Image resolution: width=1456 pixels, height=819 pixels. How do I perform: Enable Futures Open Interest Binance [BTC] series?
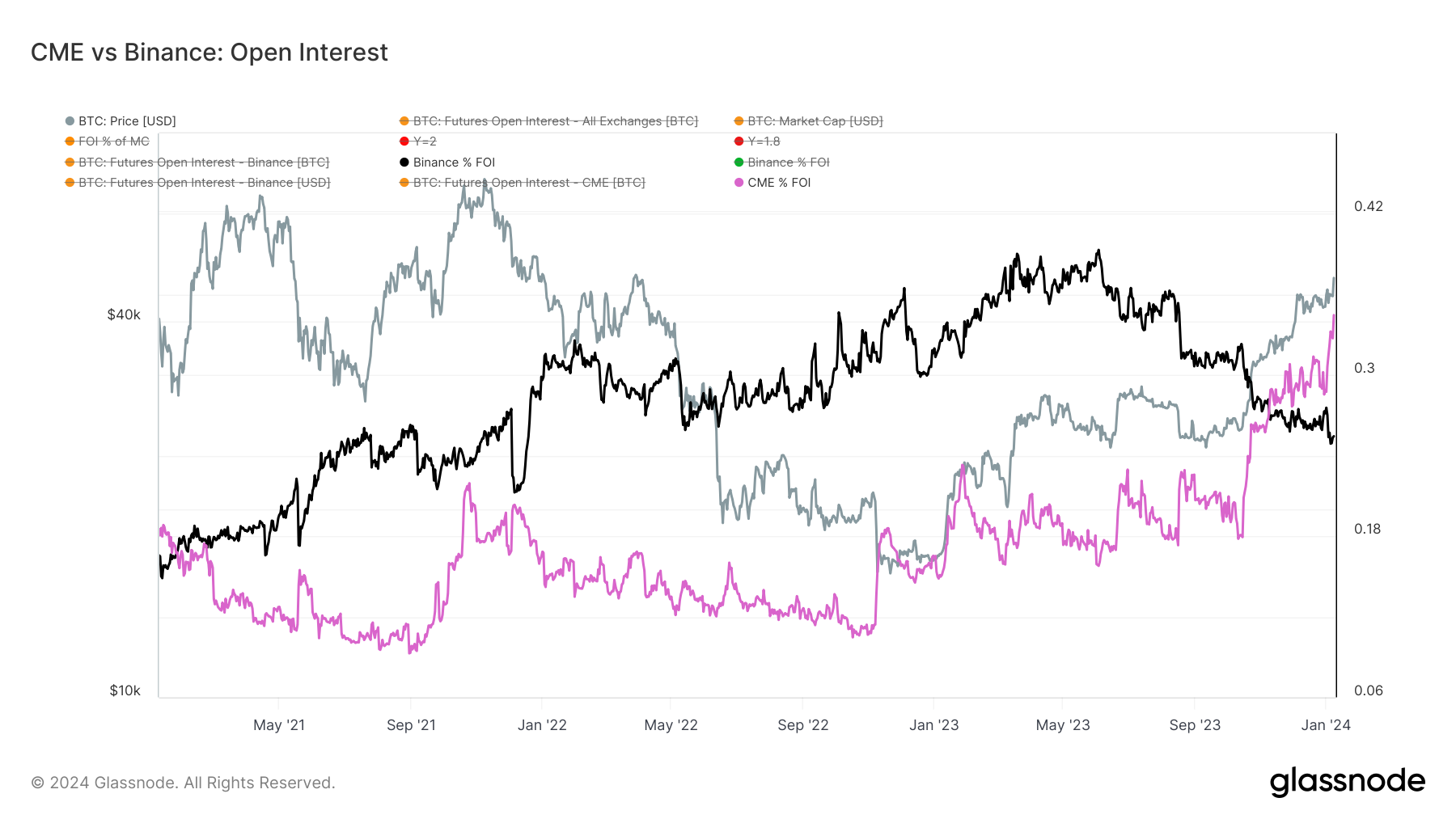(x=203, y=163)
